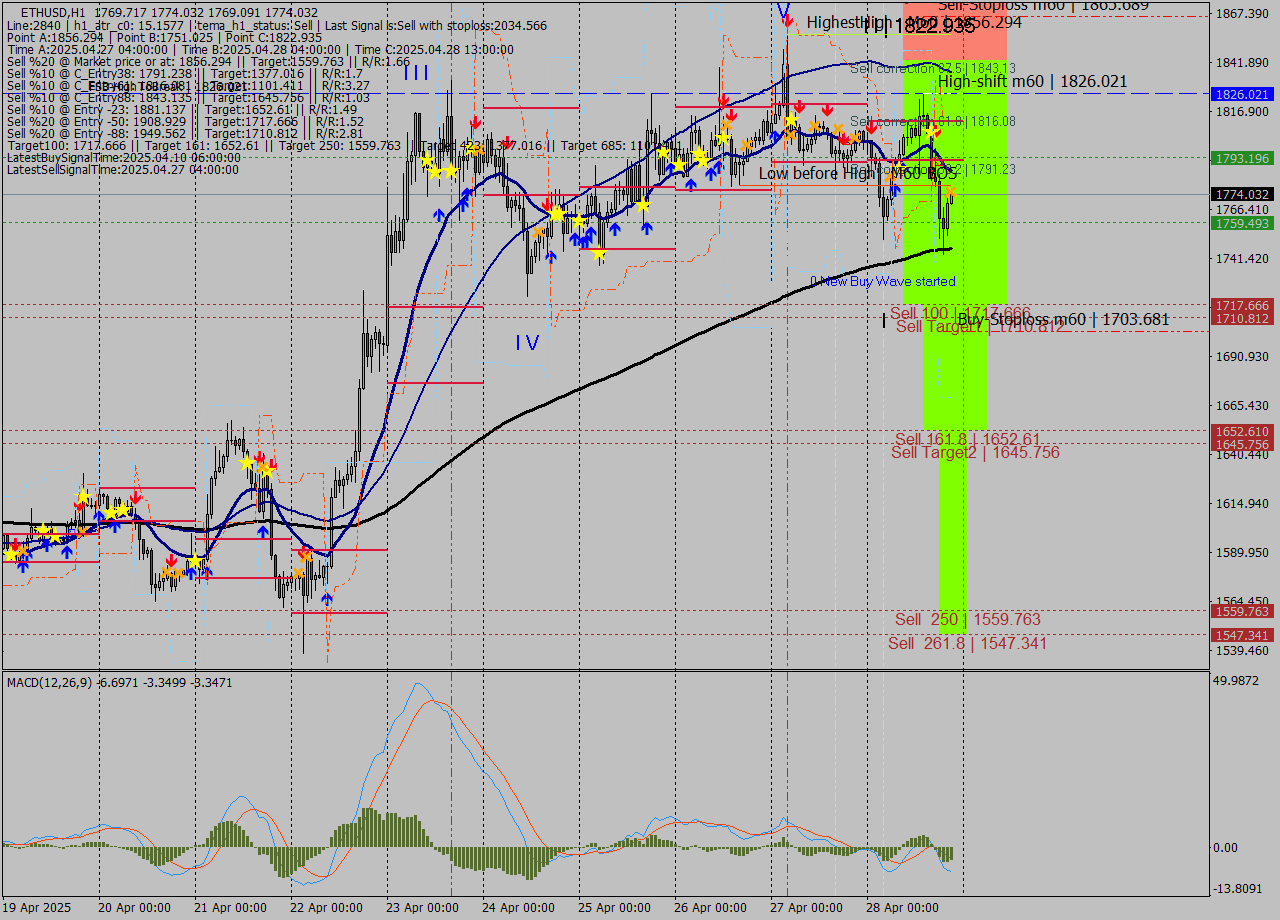Click the black I marker beside Sell Target1

coord(884,320)
